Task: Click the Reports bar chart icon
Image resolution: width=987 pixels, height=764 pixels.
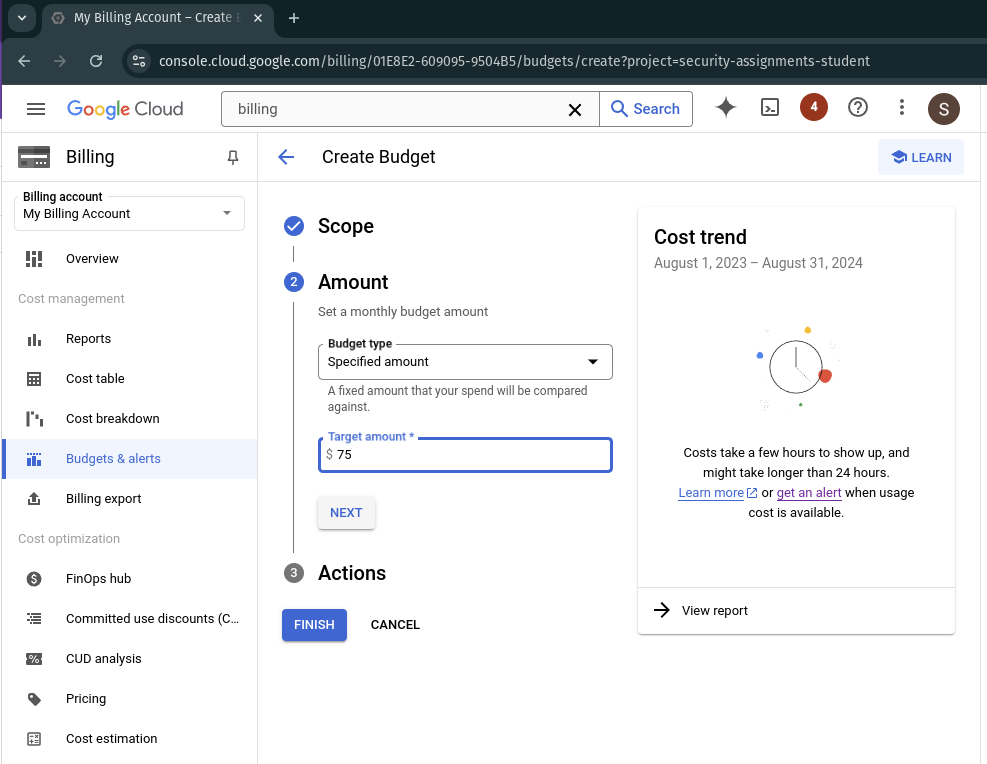Action: (34, 340)
